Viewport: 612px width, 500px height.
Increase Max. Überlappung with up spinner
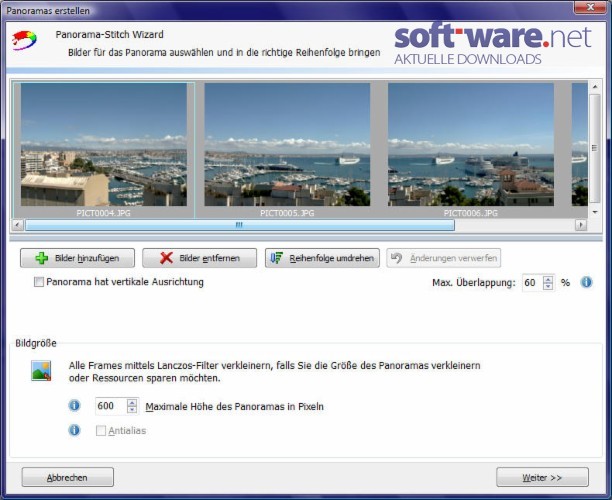pos(548,279)
